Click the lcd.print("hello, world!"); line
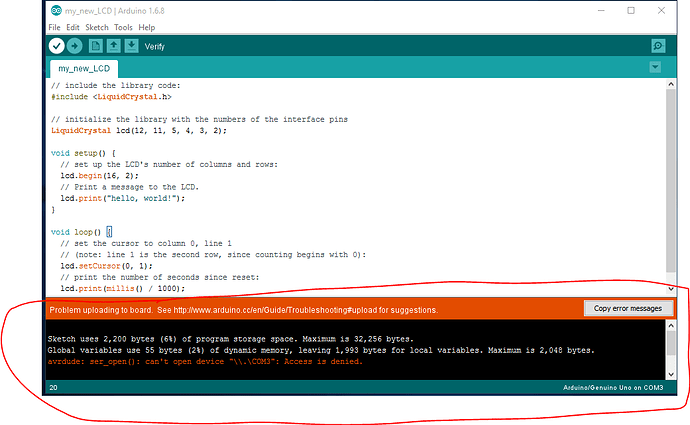The width and height of the screenshot is (690, 425). 123,198
